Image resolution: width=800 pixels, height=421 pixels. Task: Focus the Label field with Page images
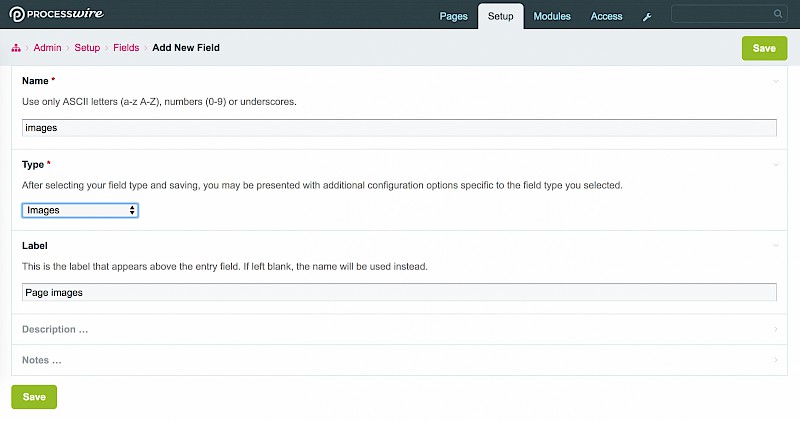tap(399, 293)
